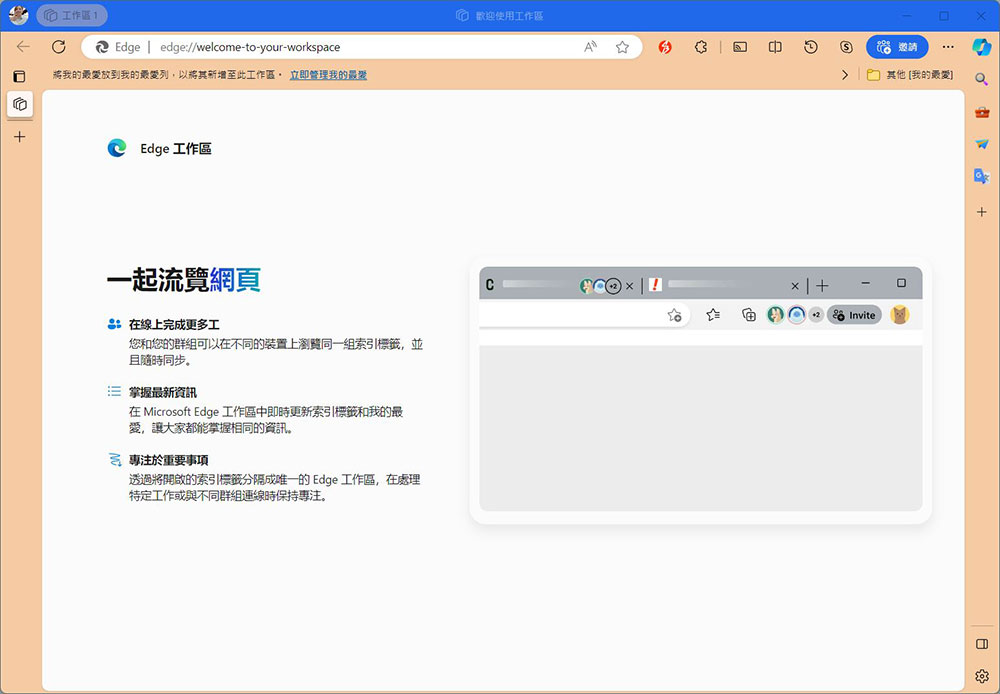Open sidebar paper plane Drop icon
This screenshot has width=1000, height=694.
982,144
